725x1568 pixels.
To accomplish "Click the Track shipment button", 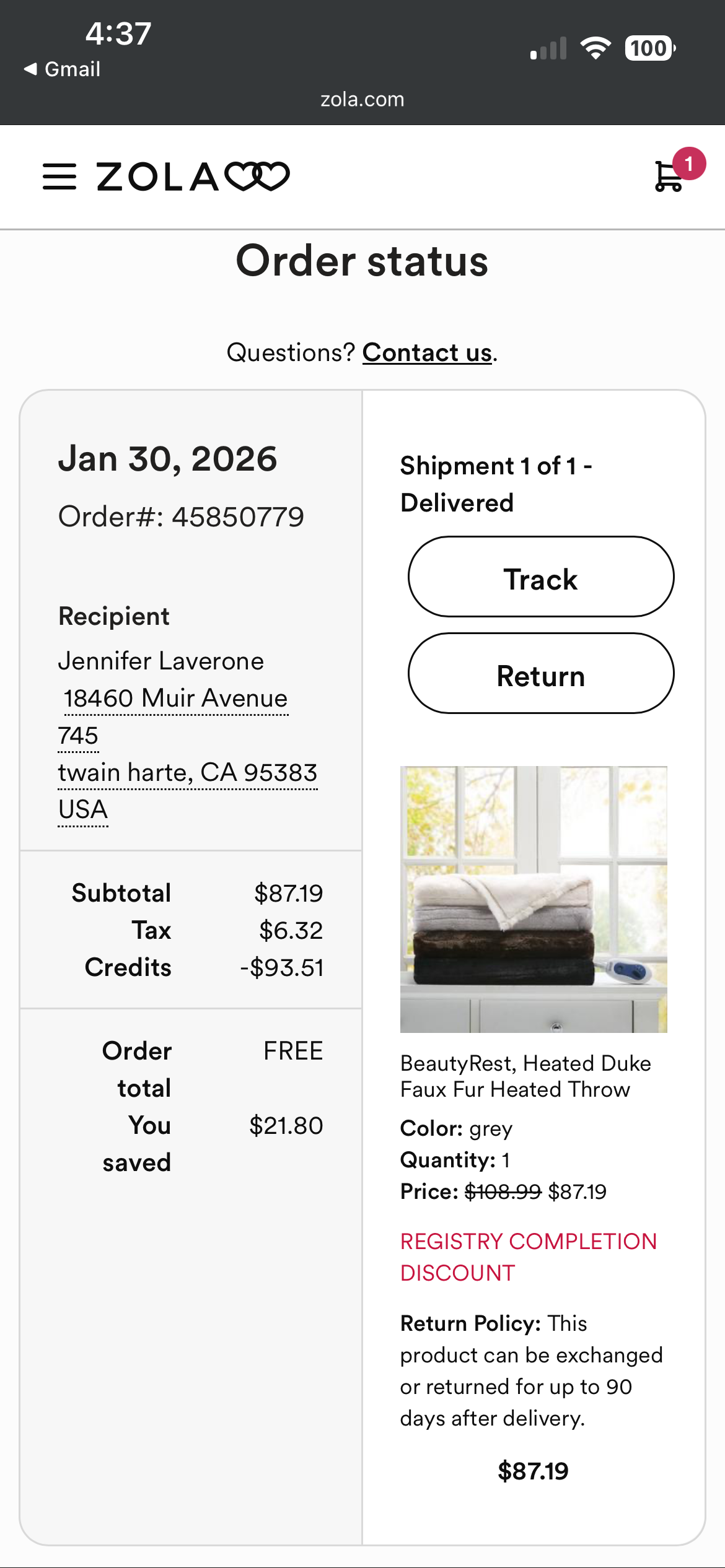I will click(x=541, y=577).
